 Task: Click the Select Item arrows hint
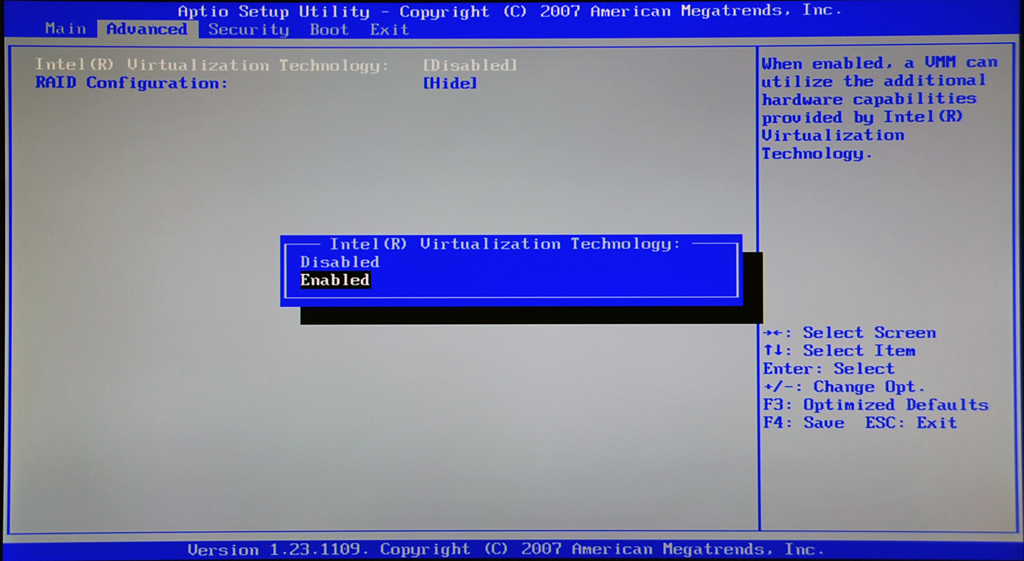click(838, 351)
